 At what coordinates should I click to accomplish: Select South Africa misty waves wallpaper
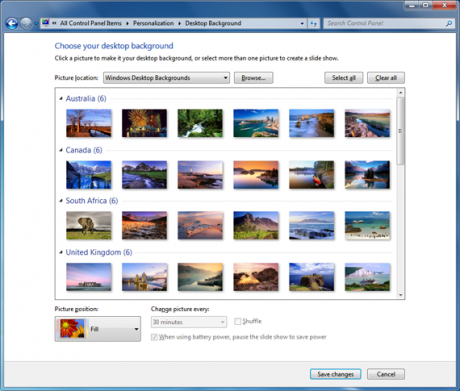(x=311, y=225)
